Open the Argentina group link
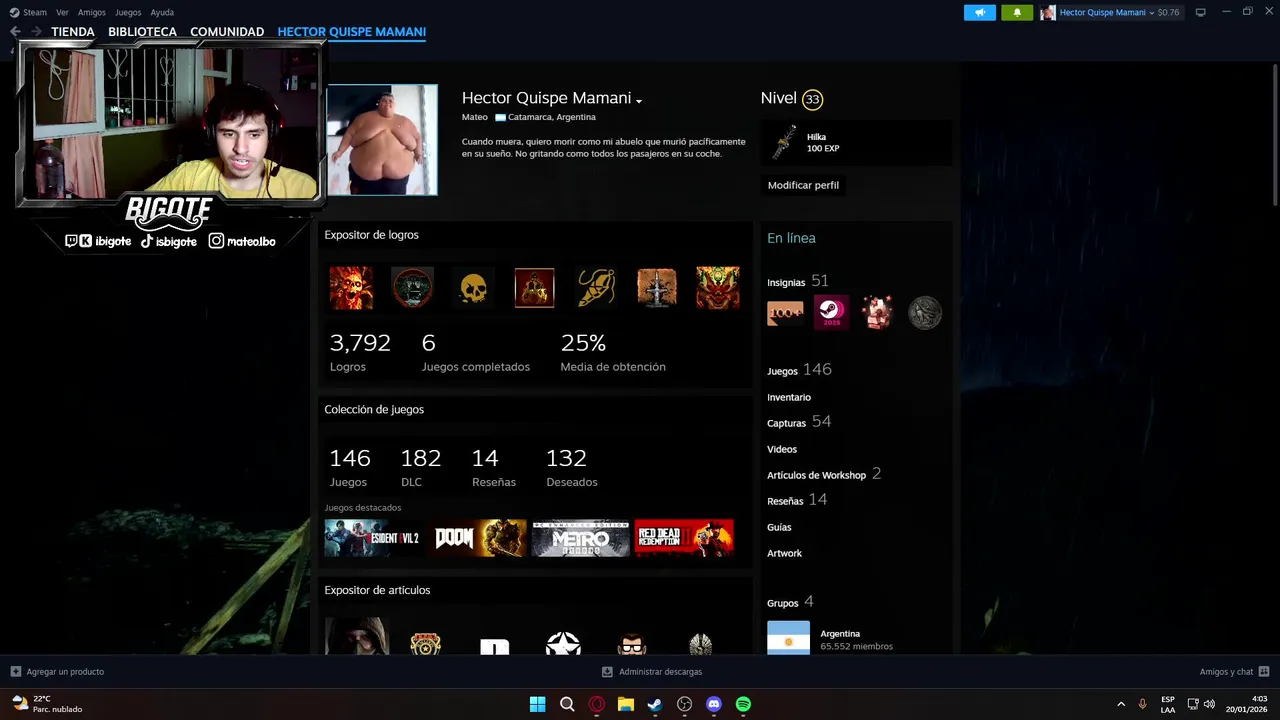The width and height of the screenshot is (1280, 720). pos(840,634)
